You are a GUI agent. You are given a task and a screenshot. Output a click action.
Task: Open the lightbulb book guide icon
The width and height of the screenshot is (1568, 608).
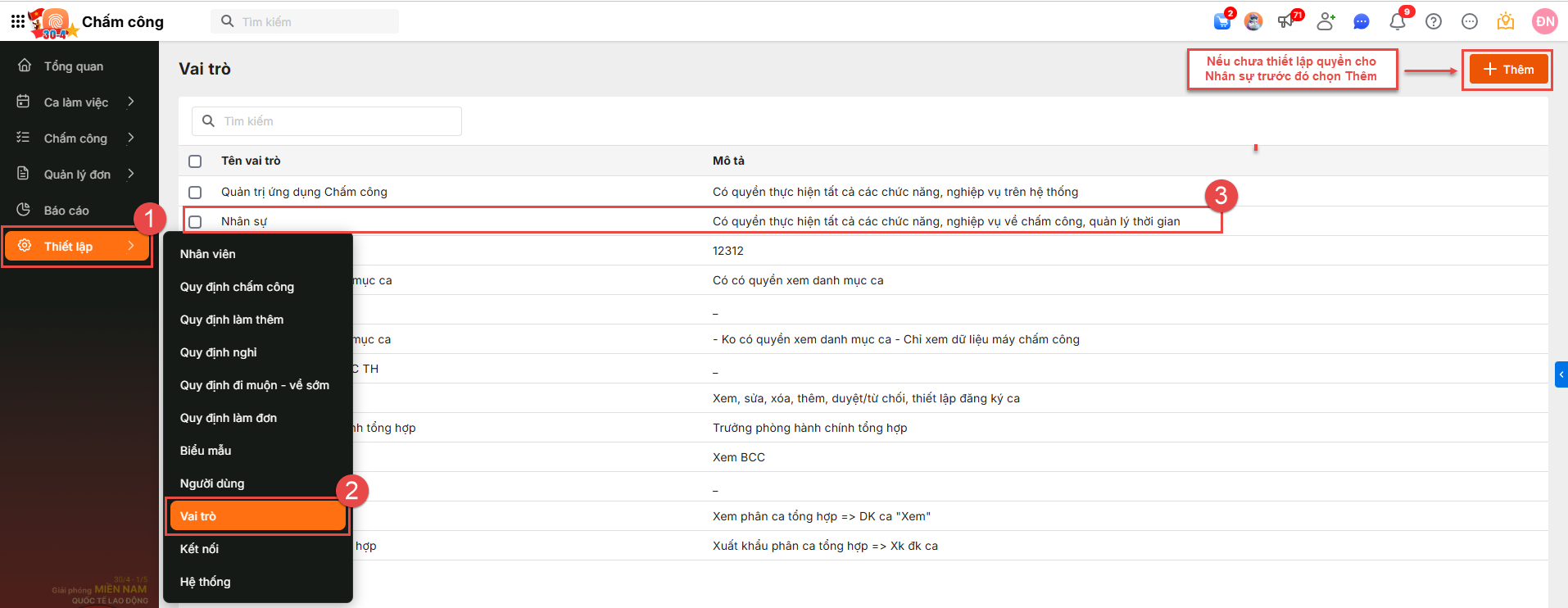point(1506,22)
